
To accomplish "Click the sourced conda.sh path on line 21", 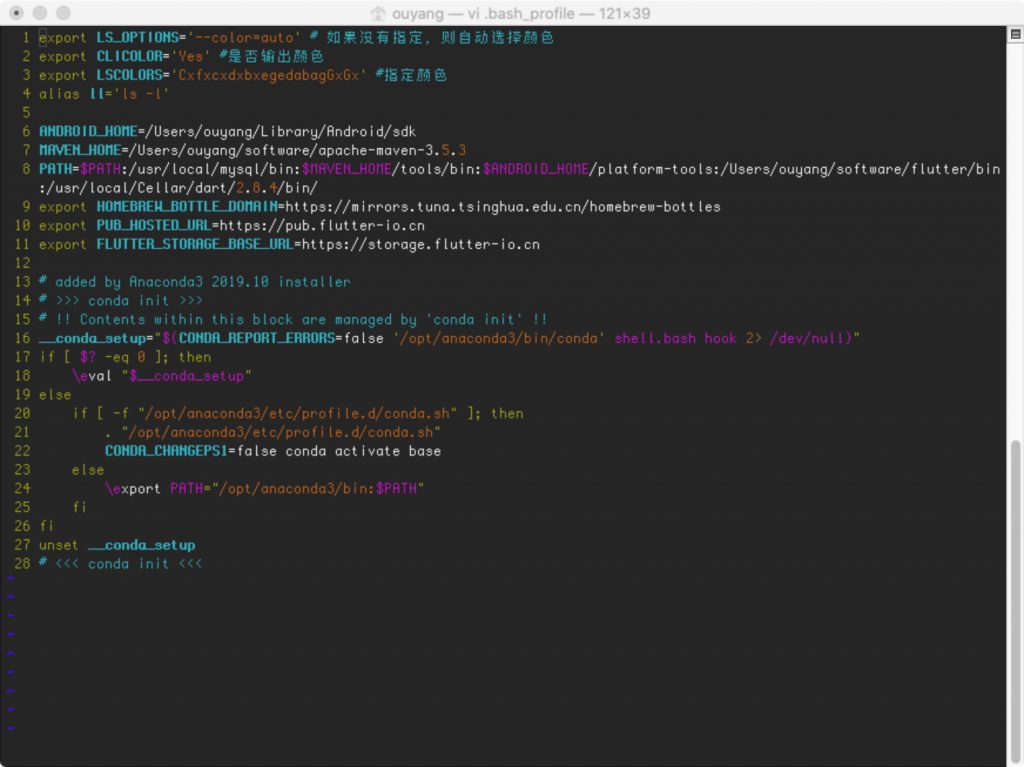I will [281, 432].
